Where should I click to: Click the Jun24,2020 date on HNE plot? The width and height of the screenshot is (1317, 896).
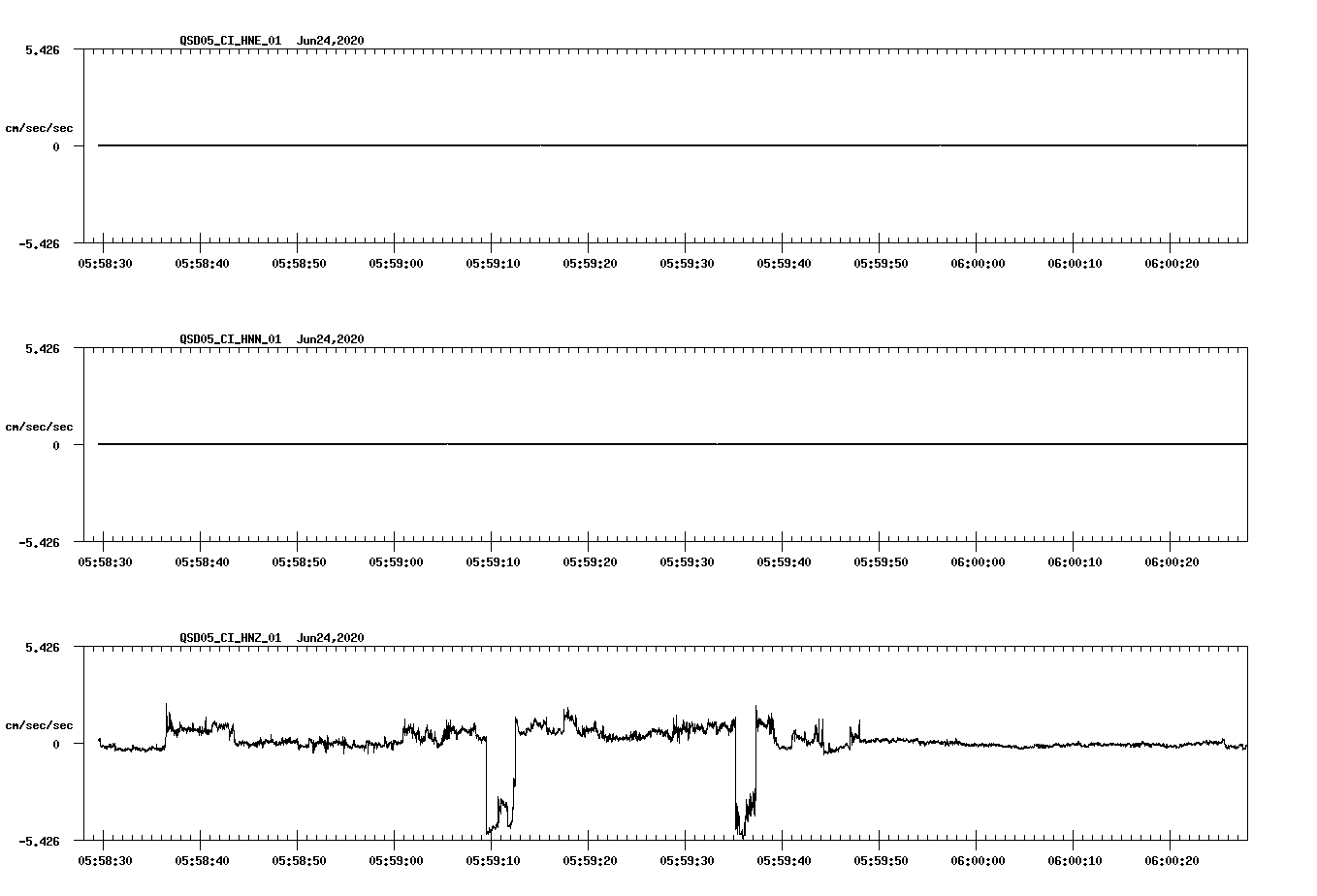(x=330, y=41)
